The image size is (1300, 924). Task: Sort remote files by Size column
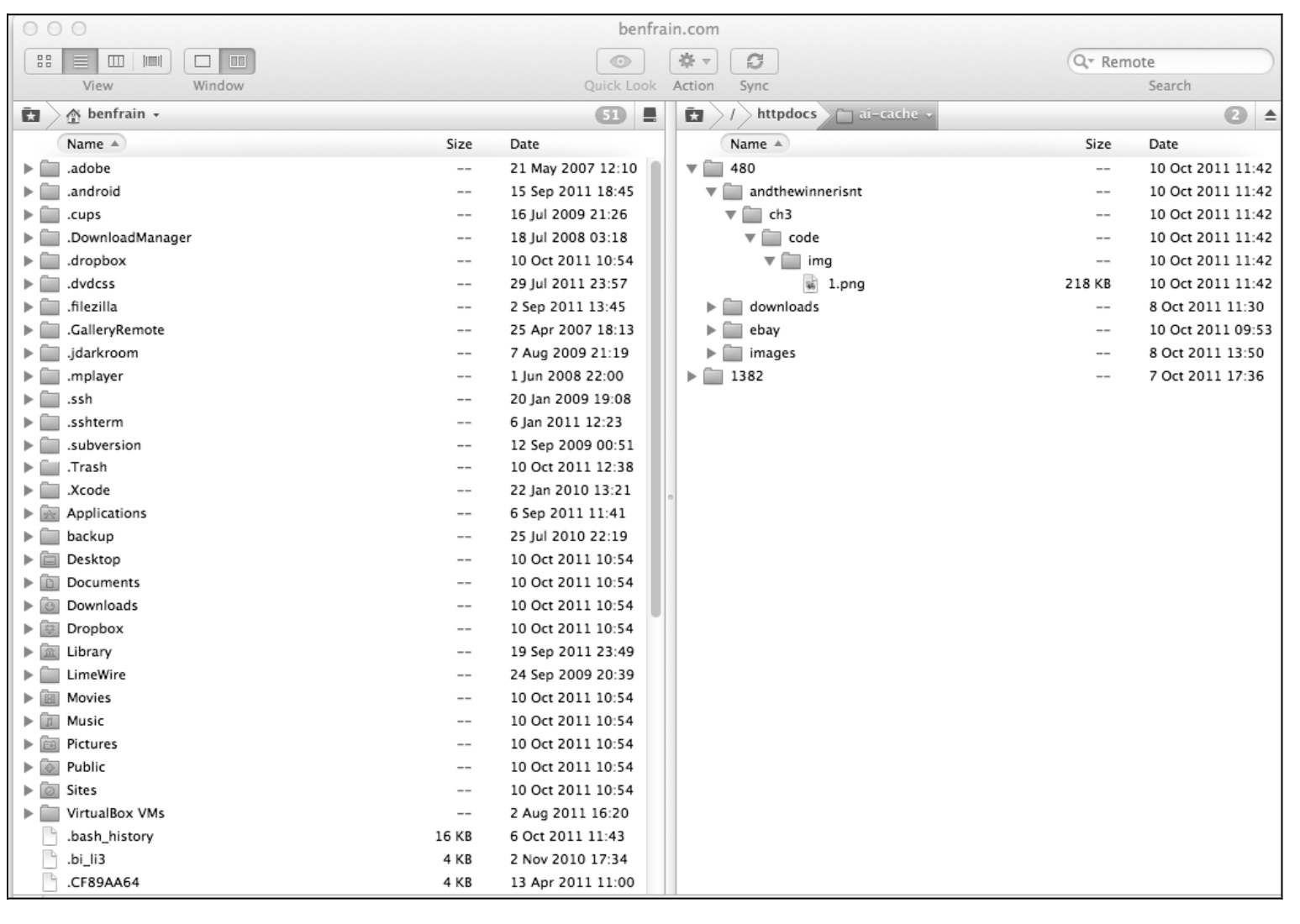1097,144
